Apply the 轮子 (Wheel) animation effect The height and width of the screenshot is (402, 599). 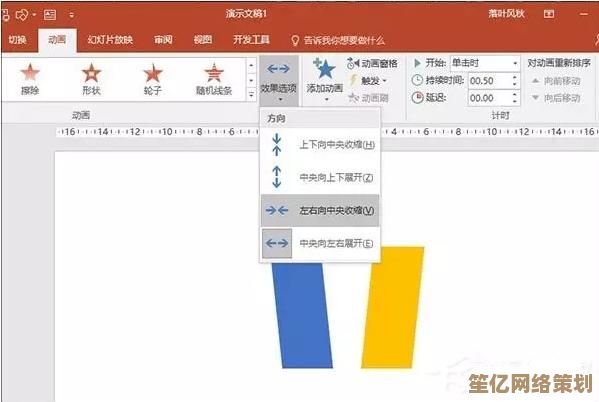click(153, 79)
